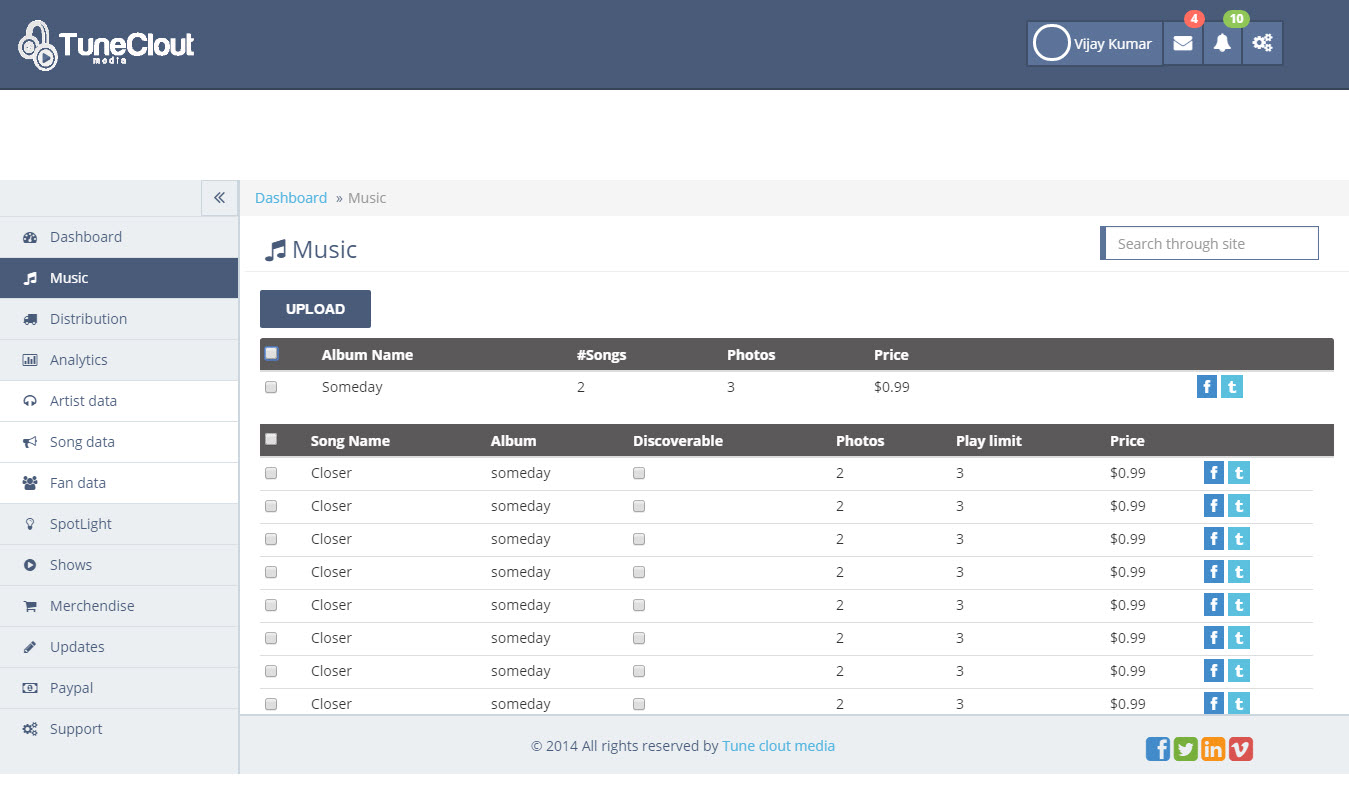Click Distribution truck icon in sidebar
The image size is (1349, 804).
pyautogui.click(x=30, y=320)
